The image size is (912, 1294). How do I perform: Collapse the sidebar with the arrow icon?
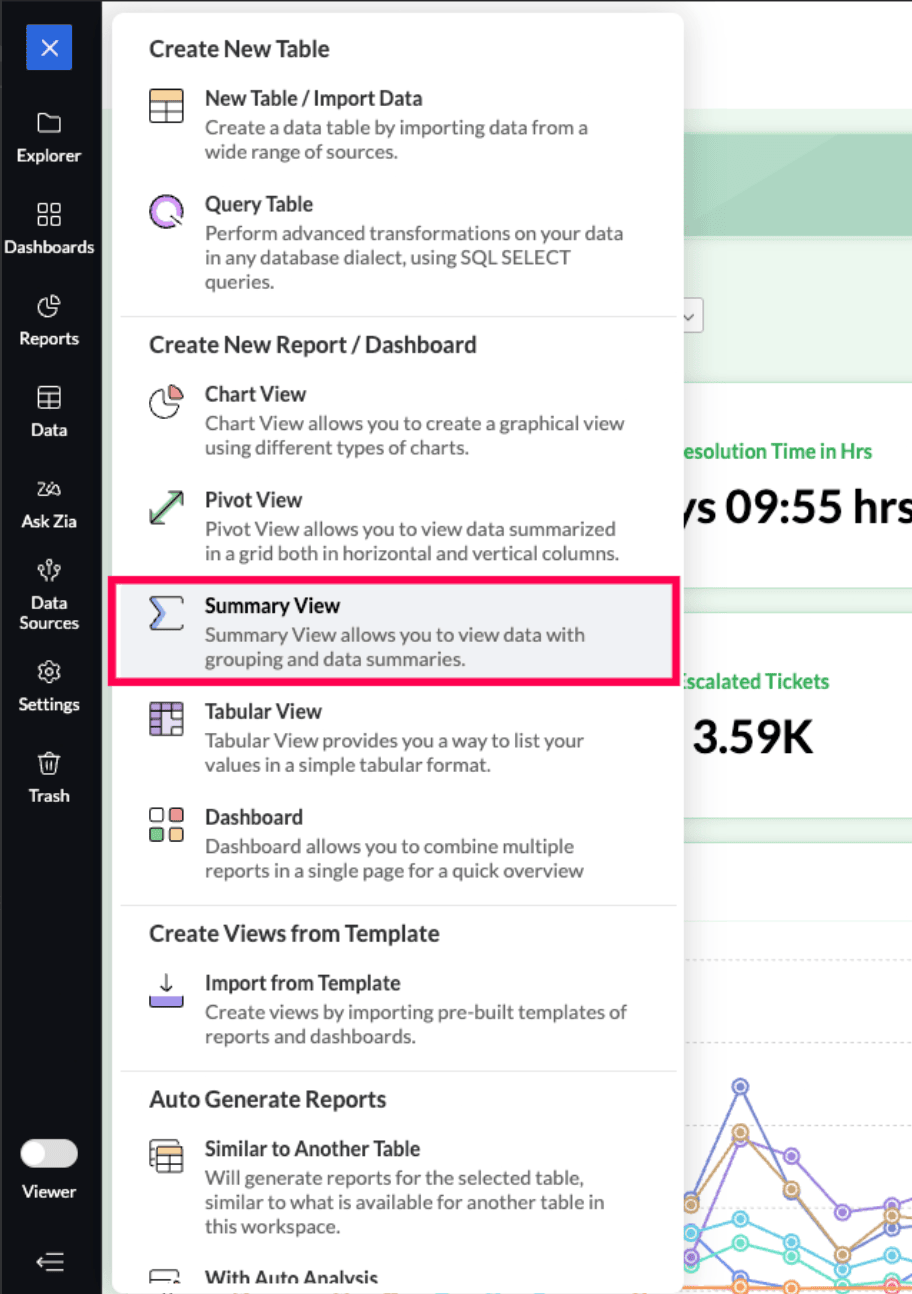49,1262
